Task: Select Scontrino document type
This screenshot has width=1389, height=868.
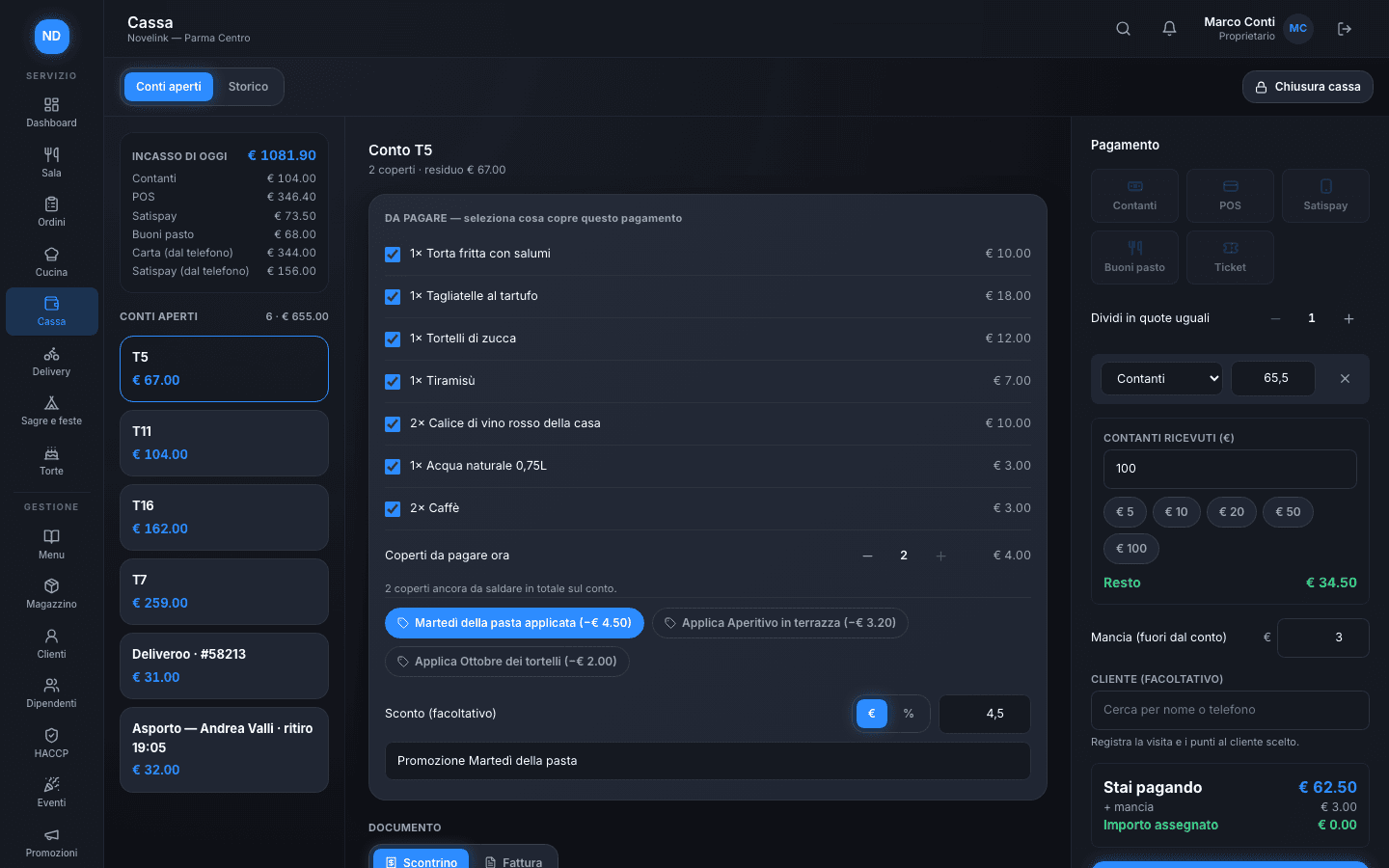Action: (x=421, y=860)
